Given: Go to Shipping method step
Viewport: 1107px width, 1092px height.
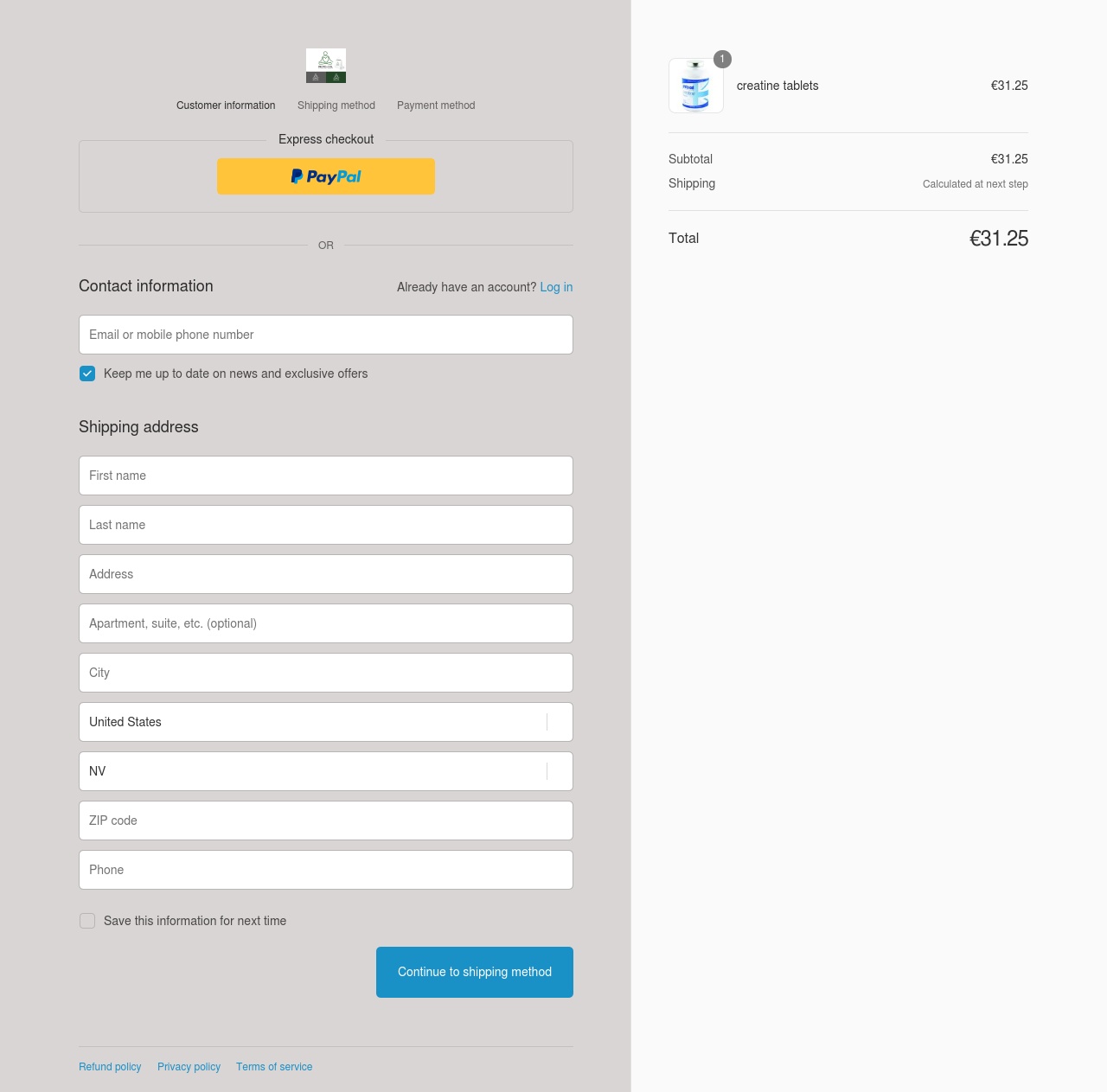Looking at the screenshot, I should (x=336, y=105).
